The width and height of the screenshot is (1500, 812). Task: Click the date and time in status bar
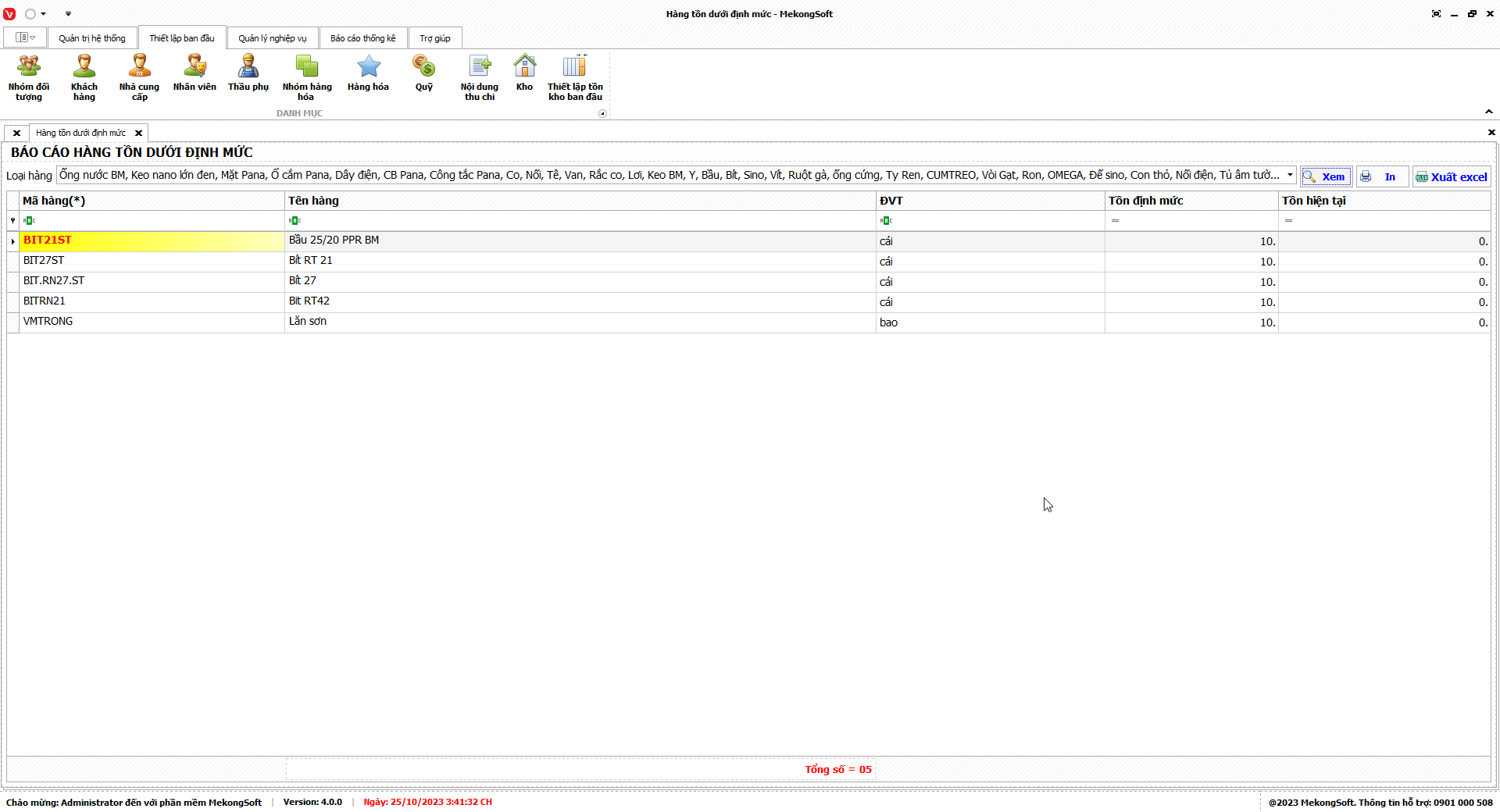[x=427, y=803]
